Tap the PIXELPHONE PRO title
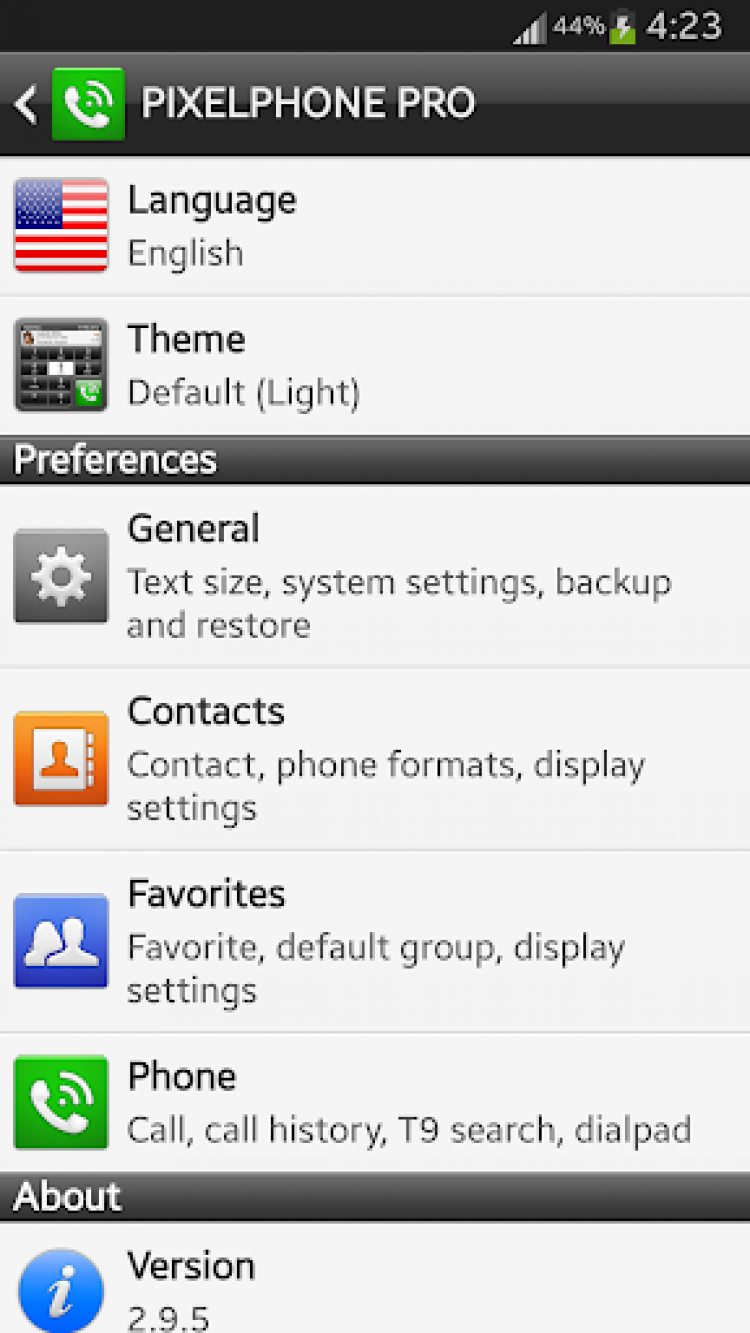Viewport: 750px width, 1333px height. 308,104
